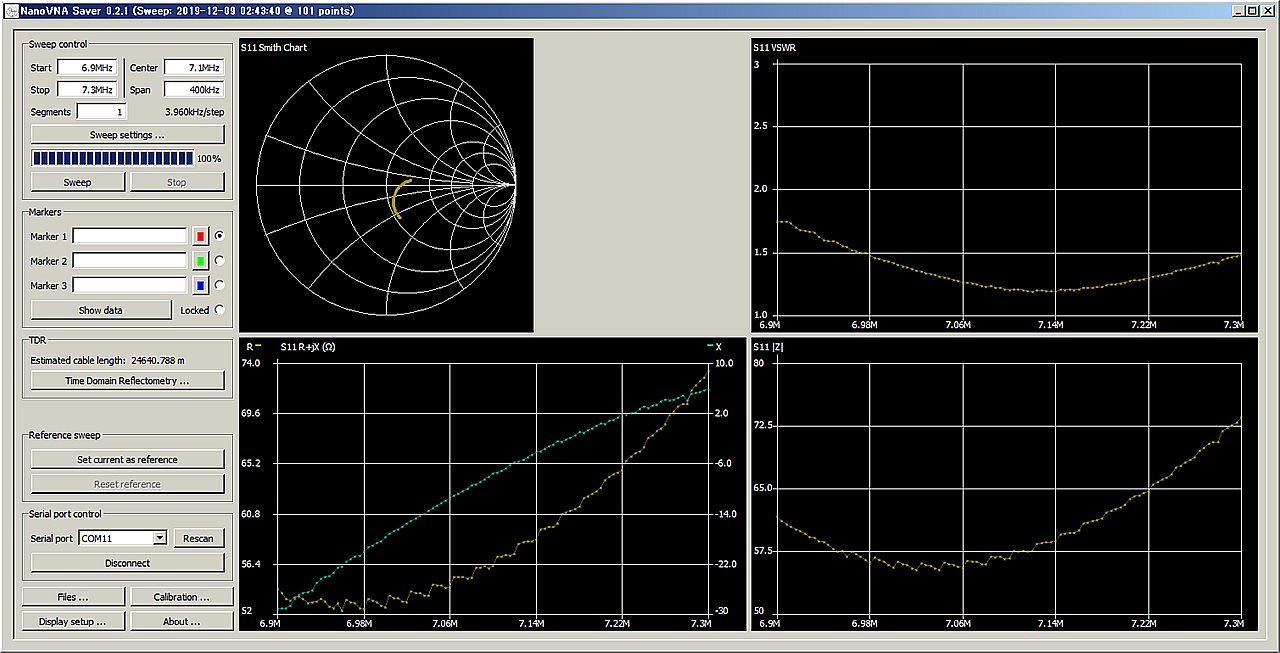
Task: Click the Reset reference button
Action: (x=128, y=484)
